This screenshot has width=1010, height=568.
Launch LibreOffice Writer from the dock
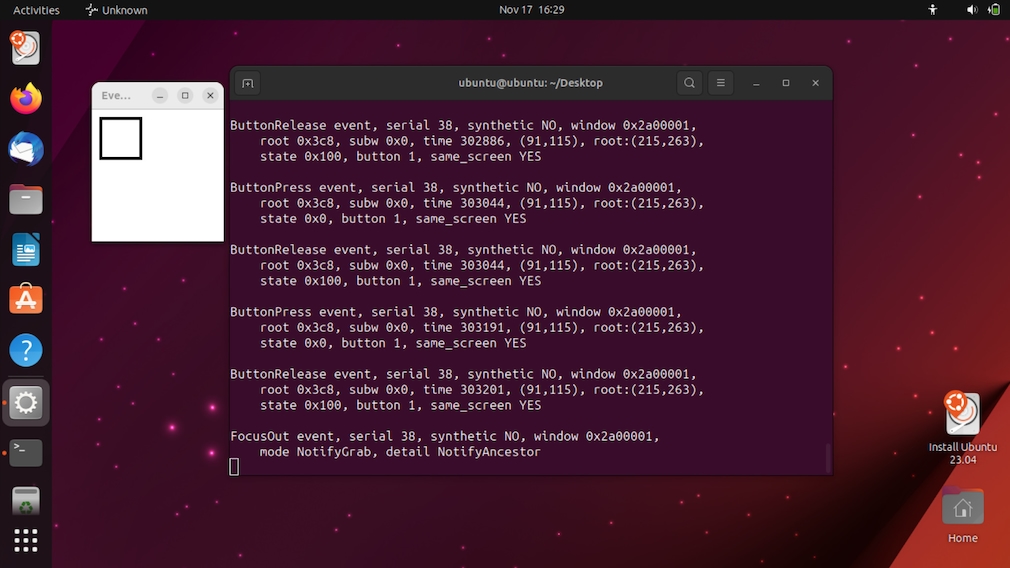26,250
